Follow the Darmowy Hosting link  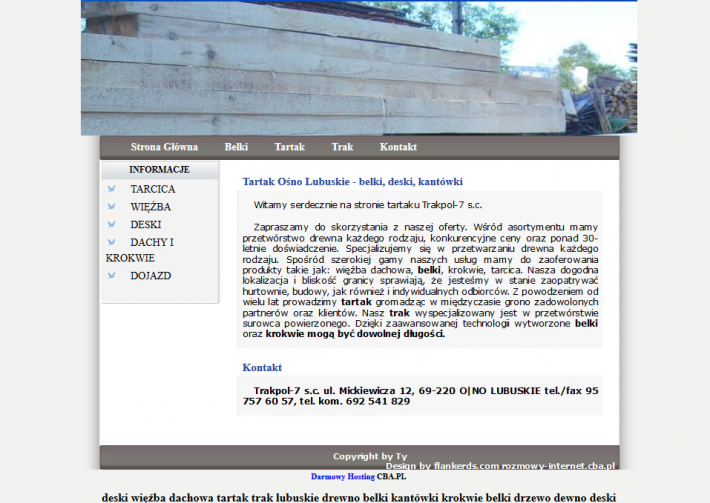(342, 477)
